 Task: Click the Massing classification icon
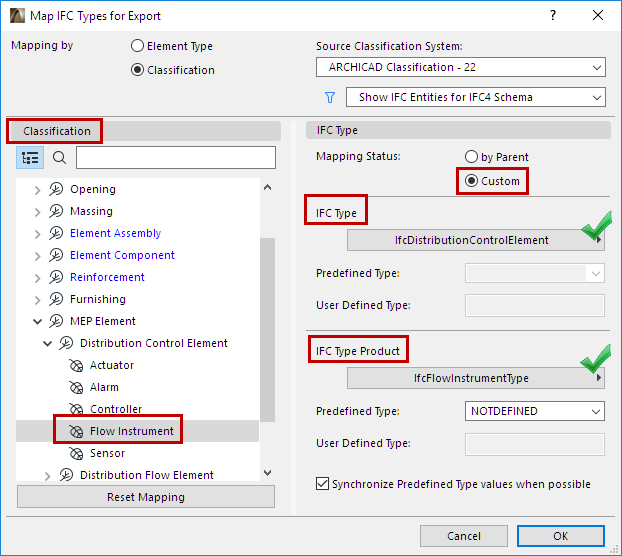click(x=56, y=211)
